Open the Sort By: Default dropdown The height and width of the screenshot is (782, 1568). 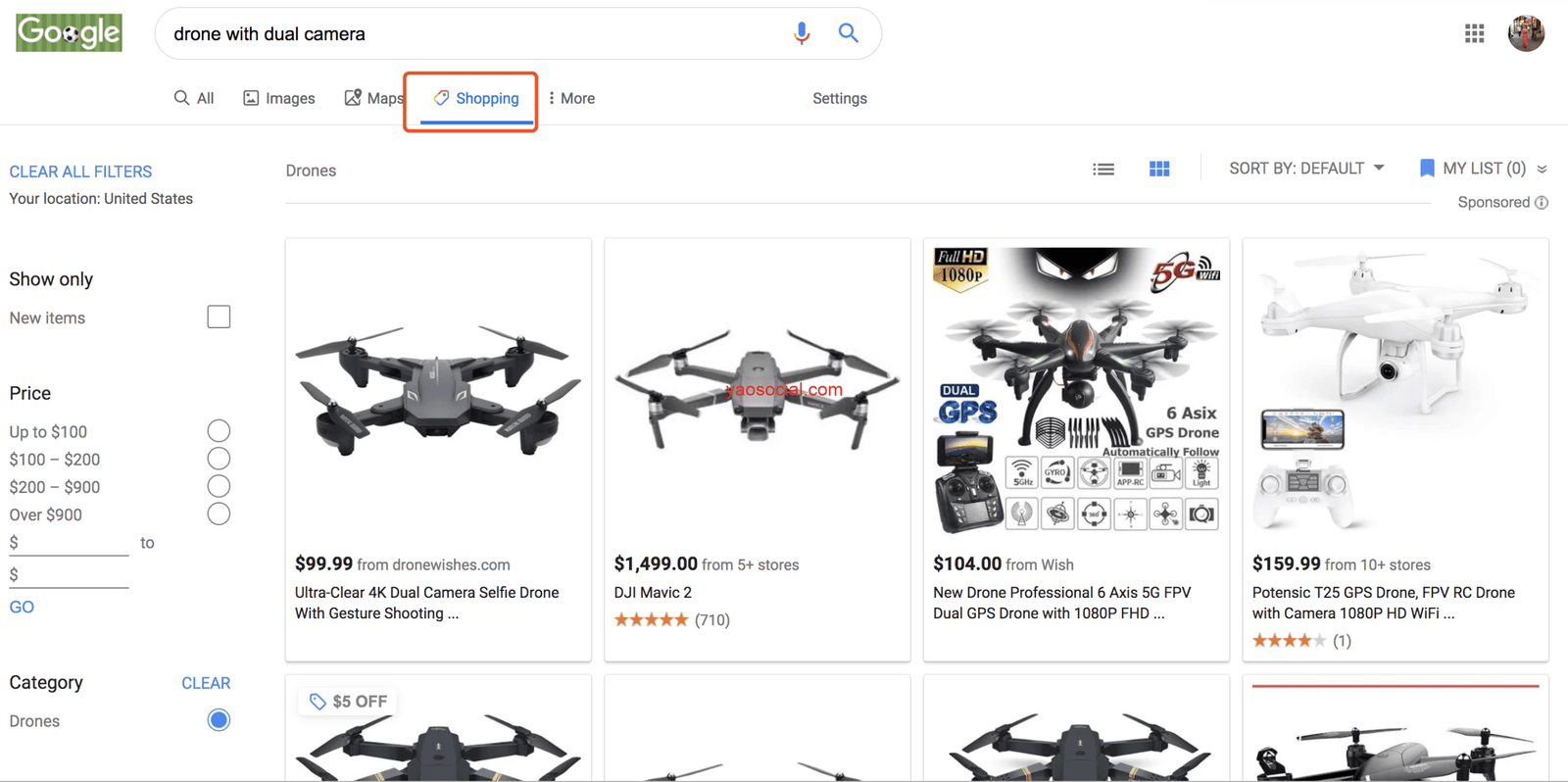pyautogui.click(x=1306, y=169)
